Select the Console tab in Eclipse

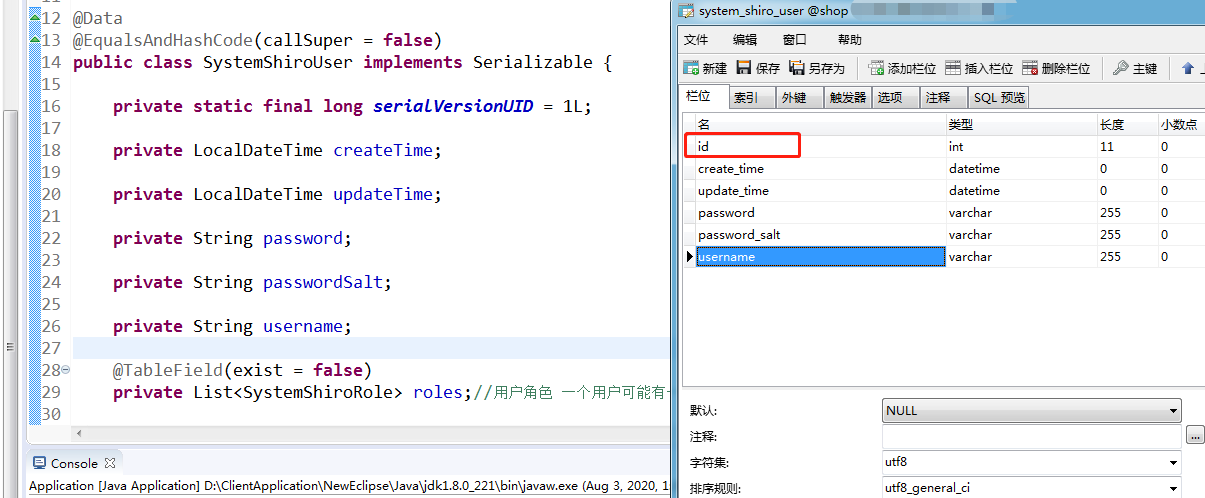click(74, 463)
